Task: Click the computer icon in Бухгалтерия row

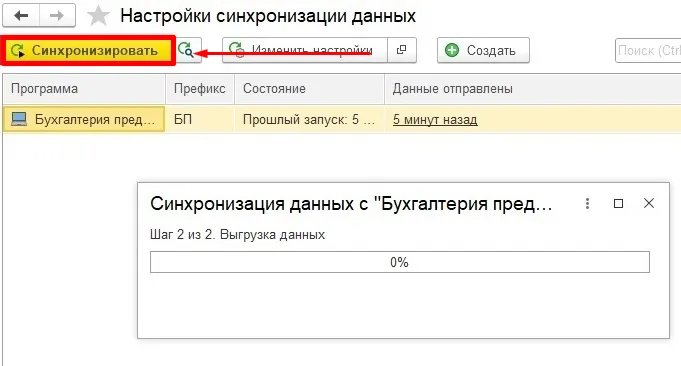Action: point(19,119)
